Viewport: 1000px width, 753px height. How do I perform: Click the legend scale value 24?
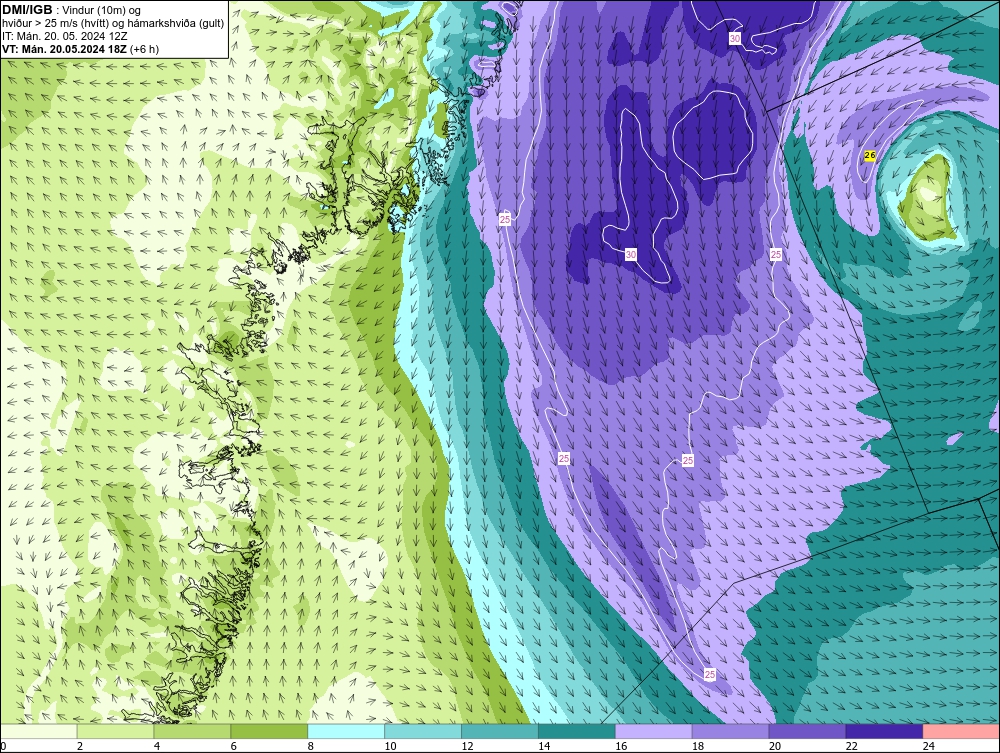(x=929, y=746)
